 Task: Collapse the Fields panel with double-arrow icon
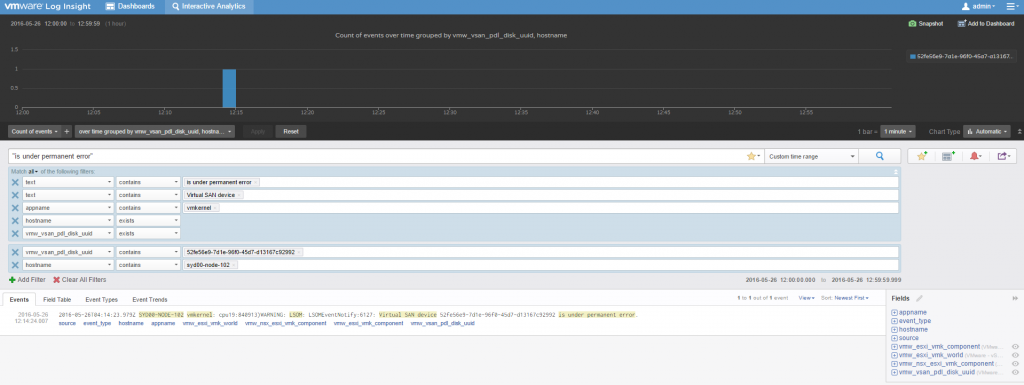click(x=1014, y=298)
